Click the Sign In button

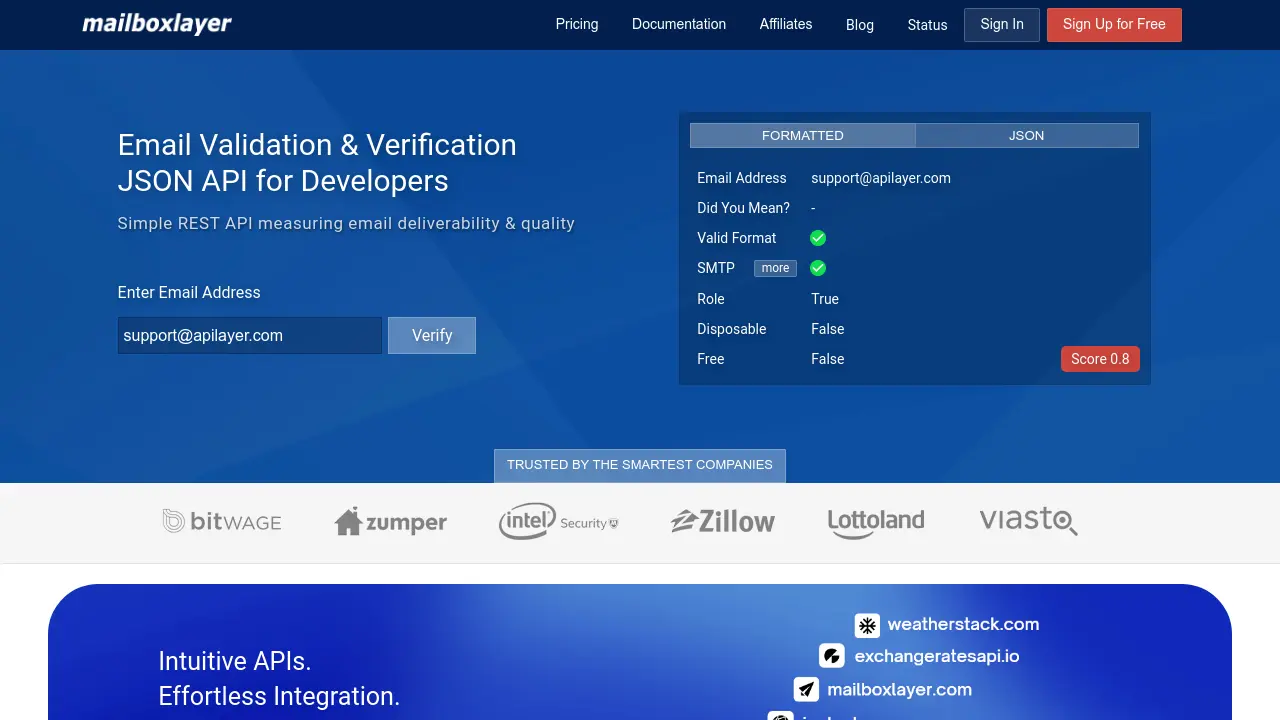click(x=1002, y=25)
